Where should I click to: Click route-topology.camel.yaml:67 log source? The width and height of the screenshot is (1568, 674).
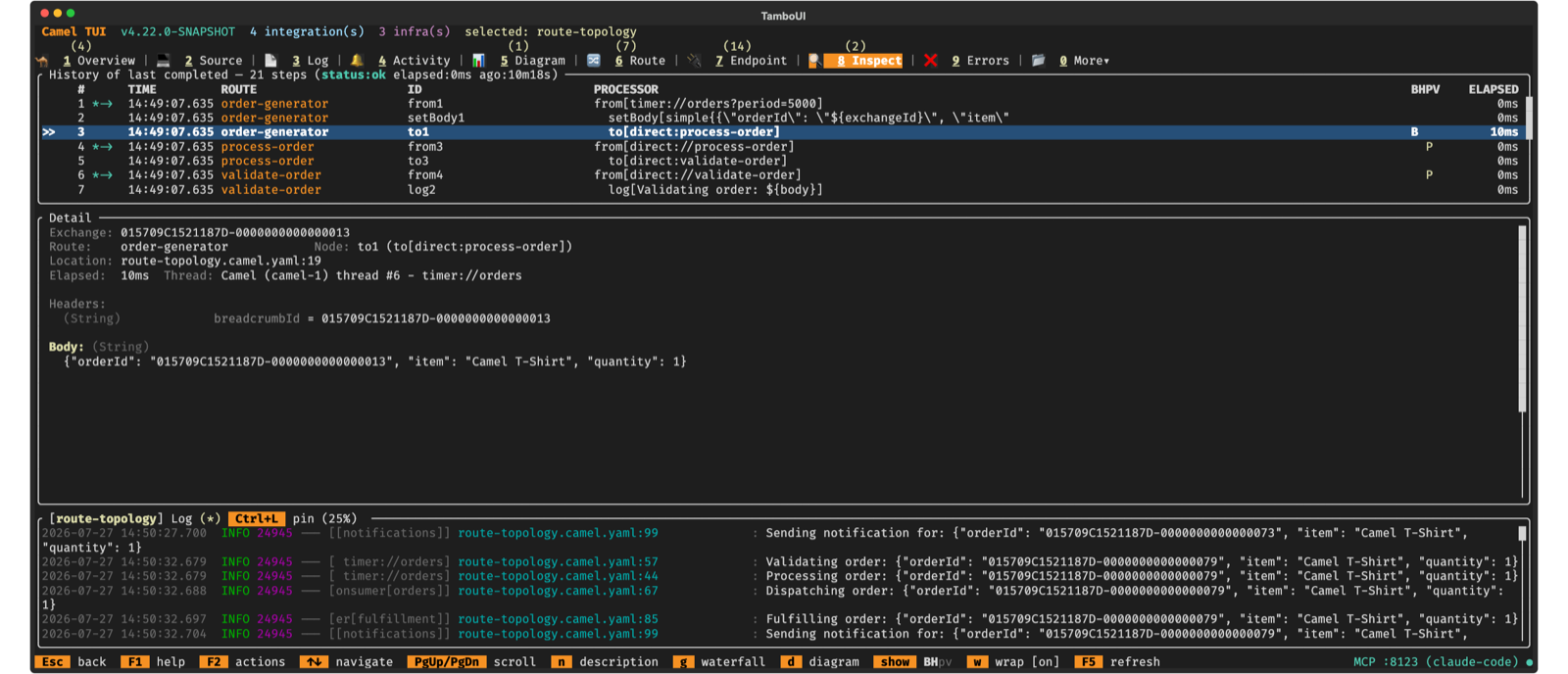559,592
